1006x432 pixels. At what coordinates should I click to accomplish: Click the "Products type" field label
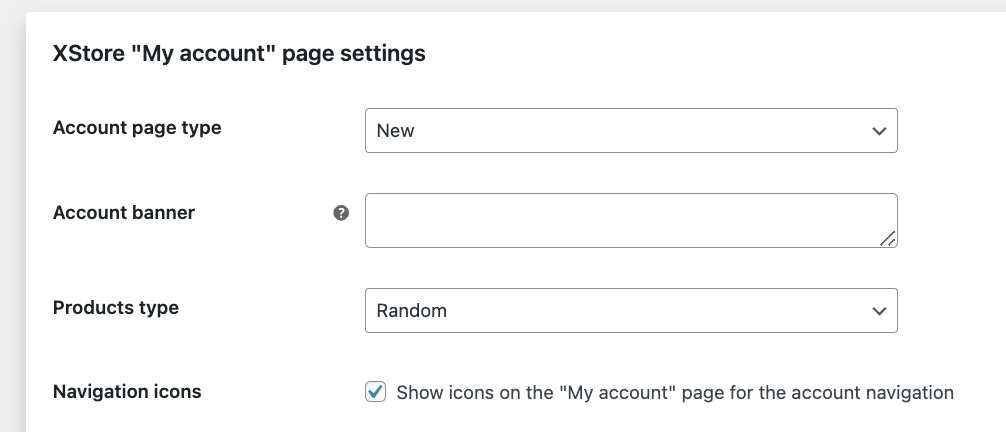tap(115, 308)
